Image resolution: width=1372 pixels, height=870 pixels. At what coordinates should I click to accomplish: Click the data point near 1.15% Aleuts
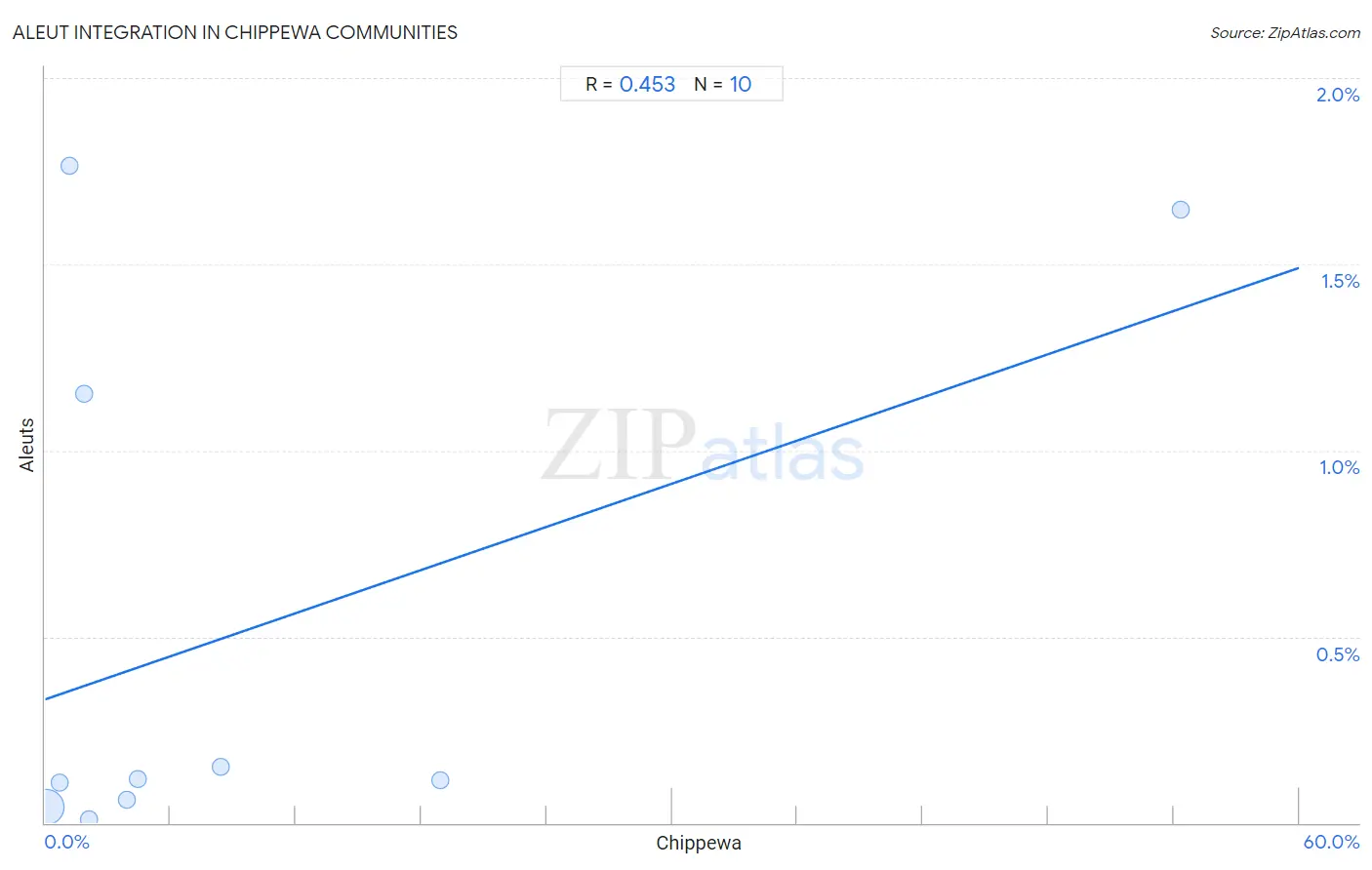tap(84, 394)
